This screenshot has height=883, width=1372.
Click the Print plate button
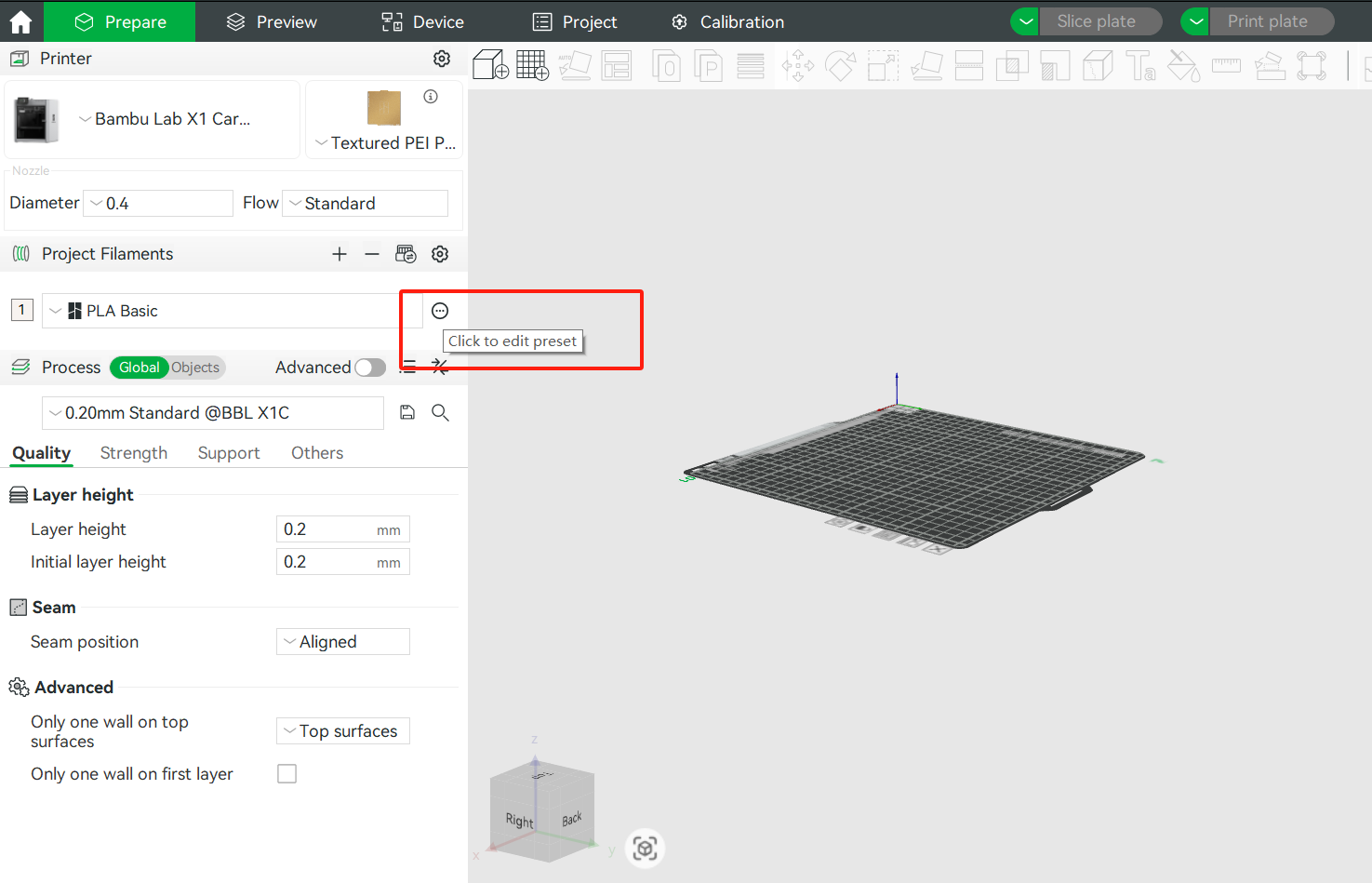pos(1269,21)
